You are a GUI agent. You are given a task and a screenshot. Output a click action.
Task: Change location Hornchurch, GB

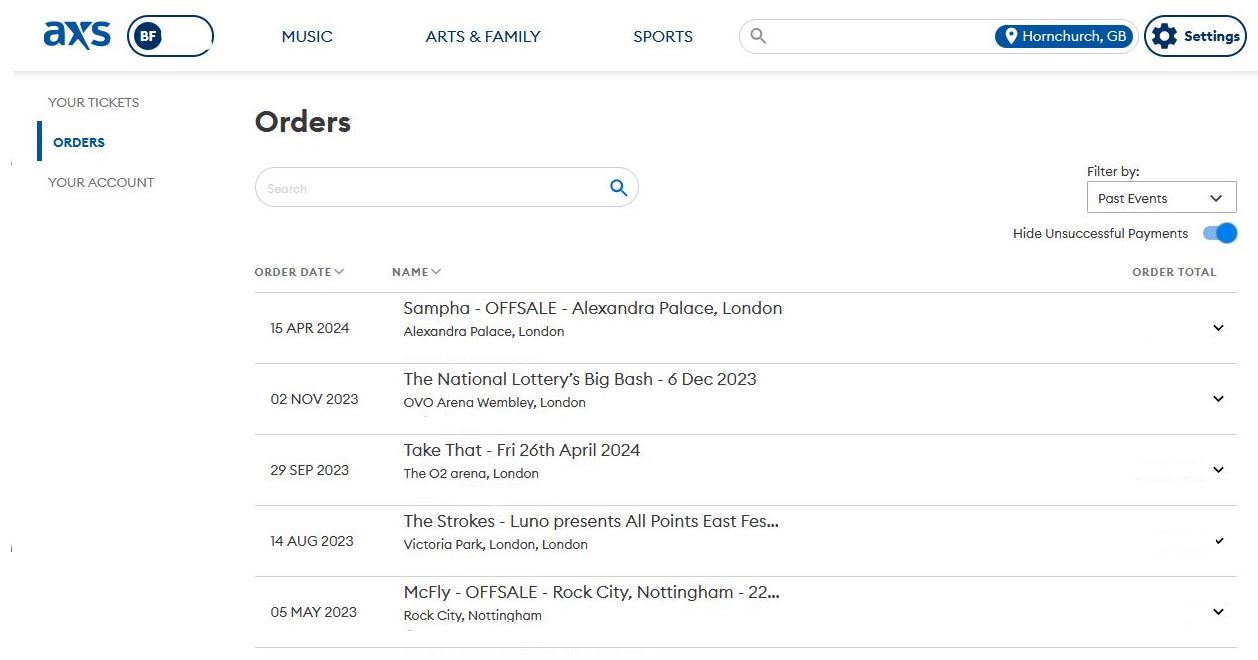[1066, 36]
